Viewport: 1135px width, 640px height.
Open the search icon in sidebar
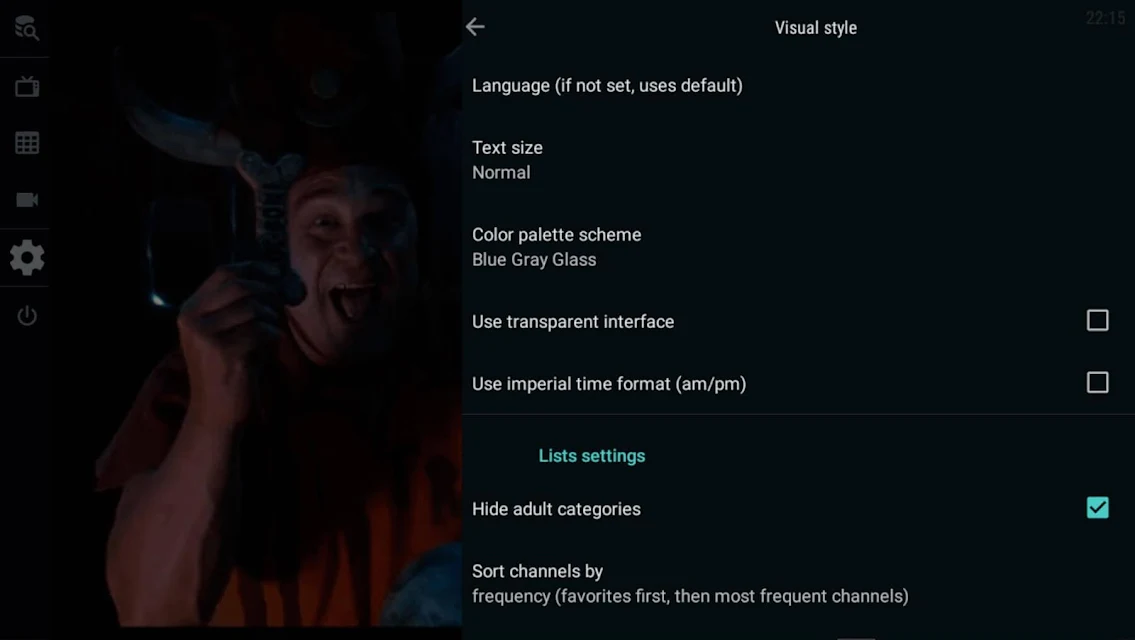tap(27, 28)
